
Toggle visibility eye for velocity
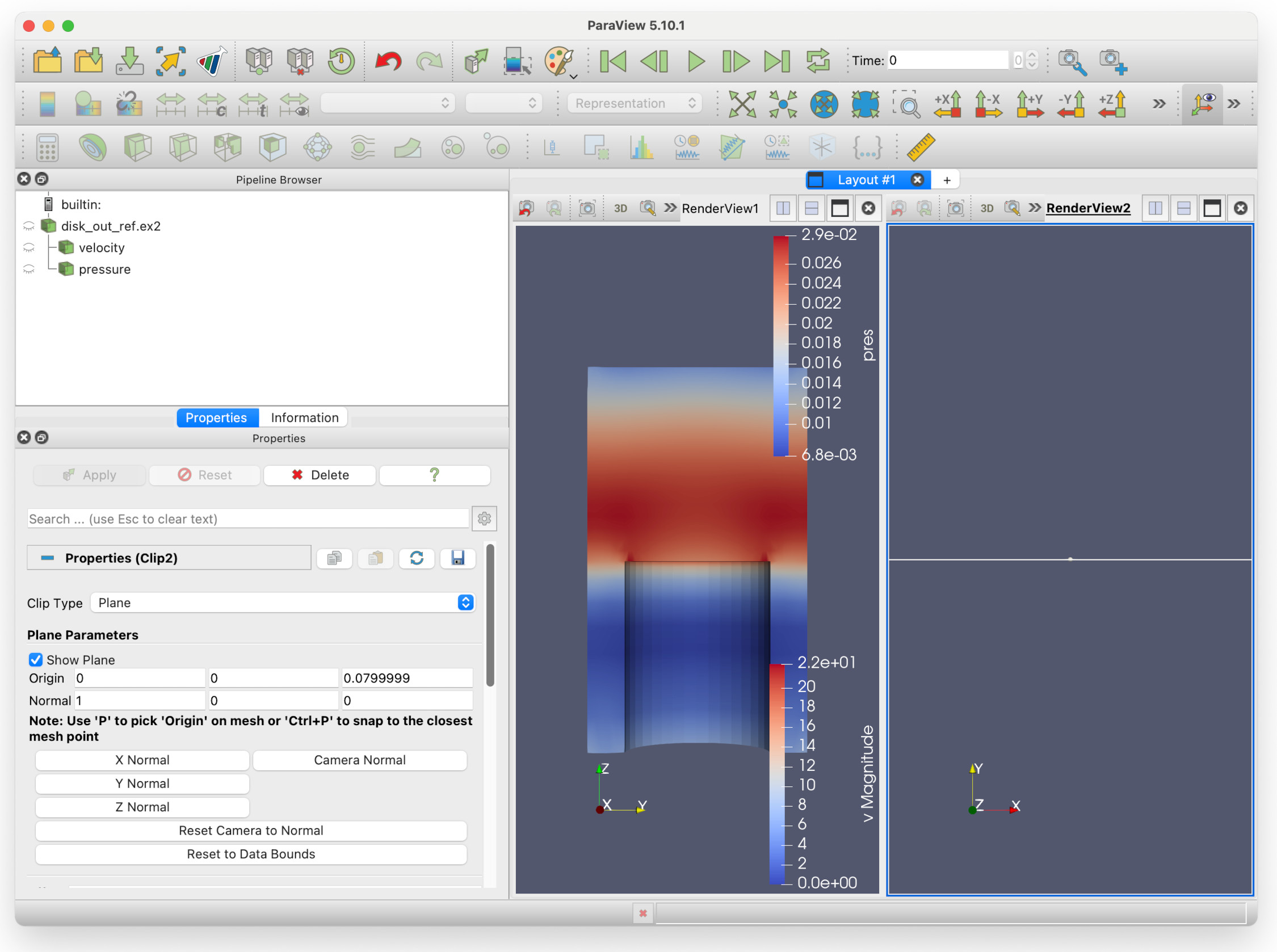pyautogui.click(x=29, y=248)
